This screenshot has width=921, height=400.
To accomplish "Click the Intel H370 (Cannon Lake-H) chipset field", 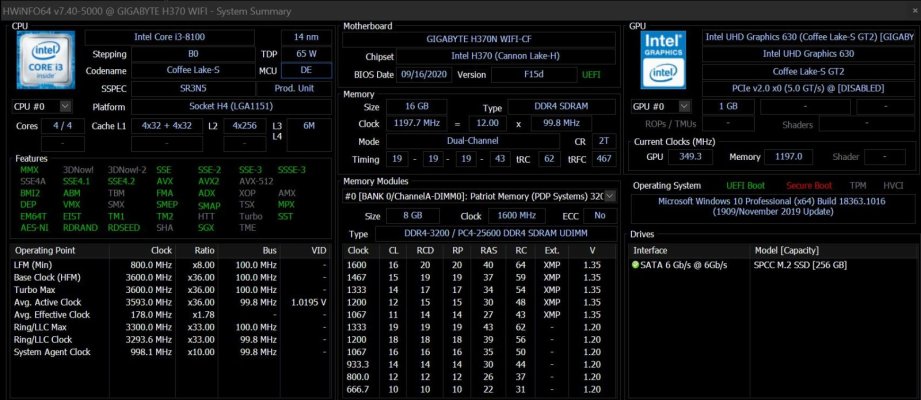I will coord(506,56).
